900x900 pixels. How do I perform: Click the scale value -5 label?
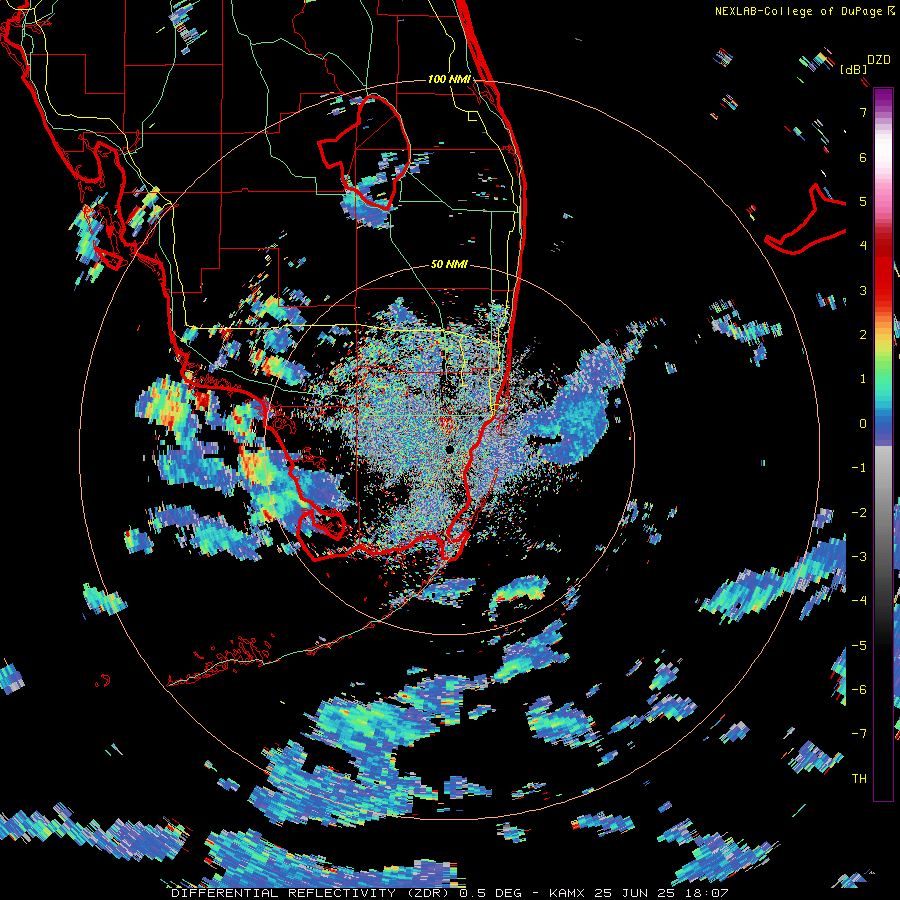coord(859,646)
